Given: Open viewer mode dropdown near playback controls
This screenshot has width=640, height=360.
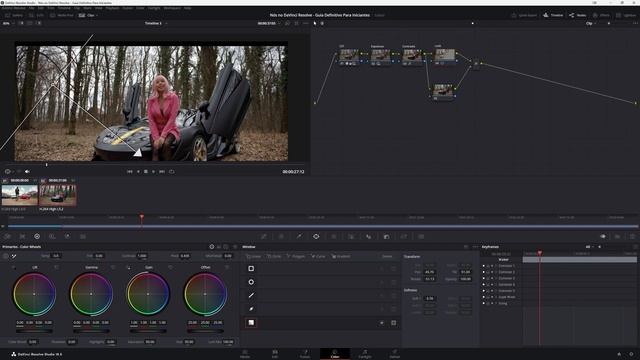Looking at the screenshot, I should click(x=9, y=172).
